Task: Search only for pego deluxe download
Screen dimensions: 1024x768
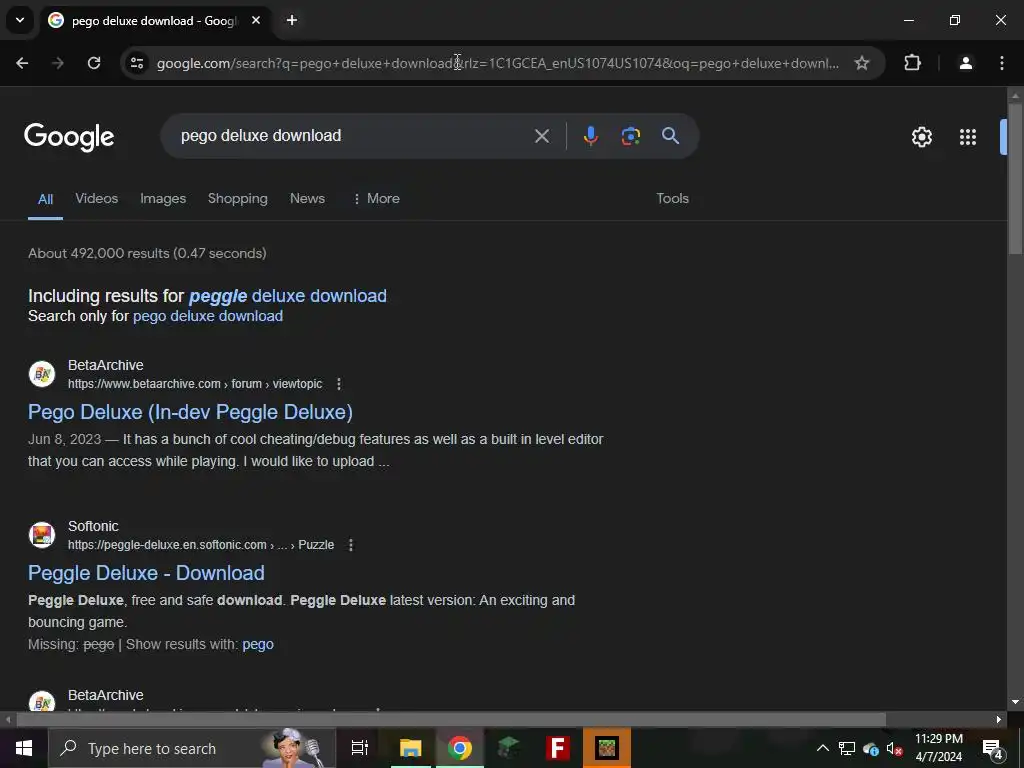Action: [208, 316]
